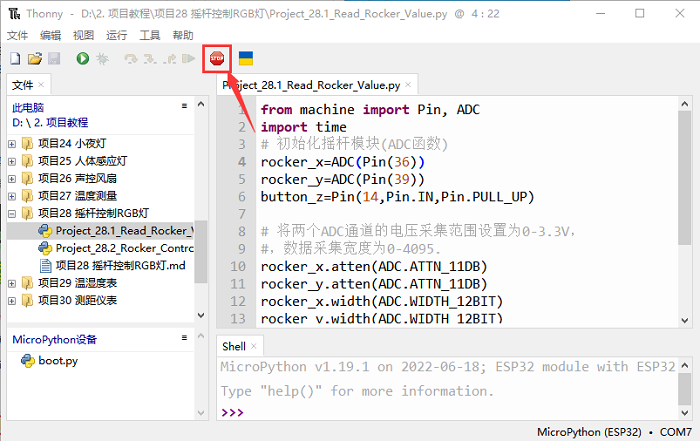Image resolution: width=700 pixels, height=441 pixels.
Task: Select Project_28.2_Rocker_Control file in tree
Action: [122, 248]
